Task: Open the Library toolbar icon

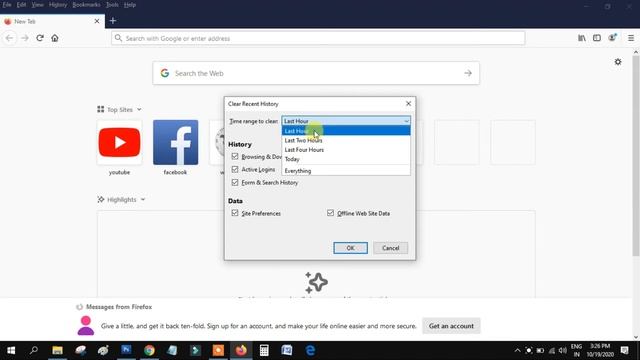Action: pos(582,38)
